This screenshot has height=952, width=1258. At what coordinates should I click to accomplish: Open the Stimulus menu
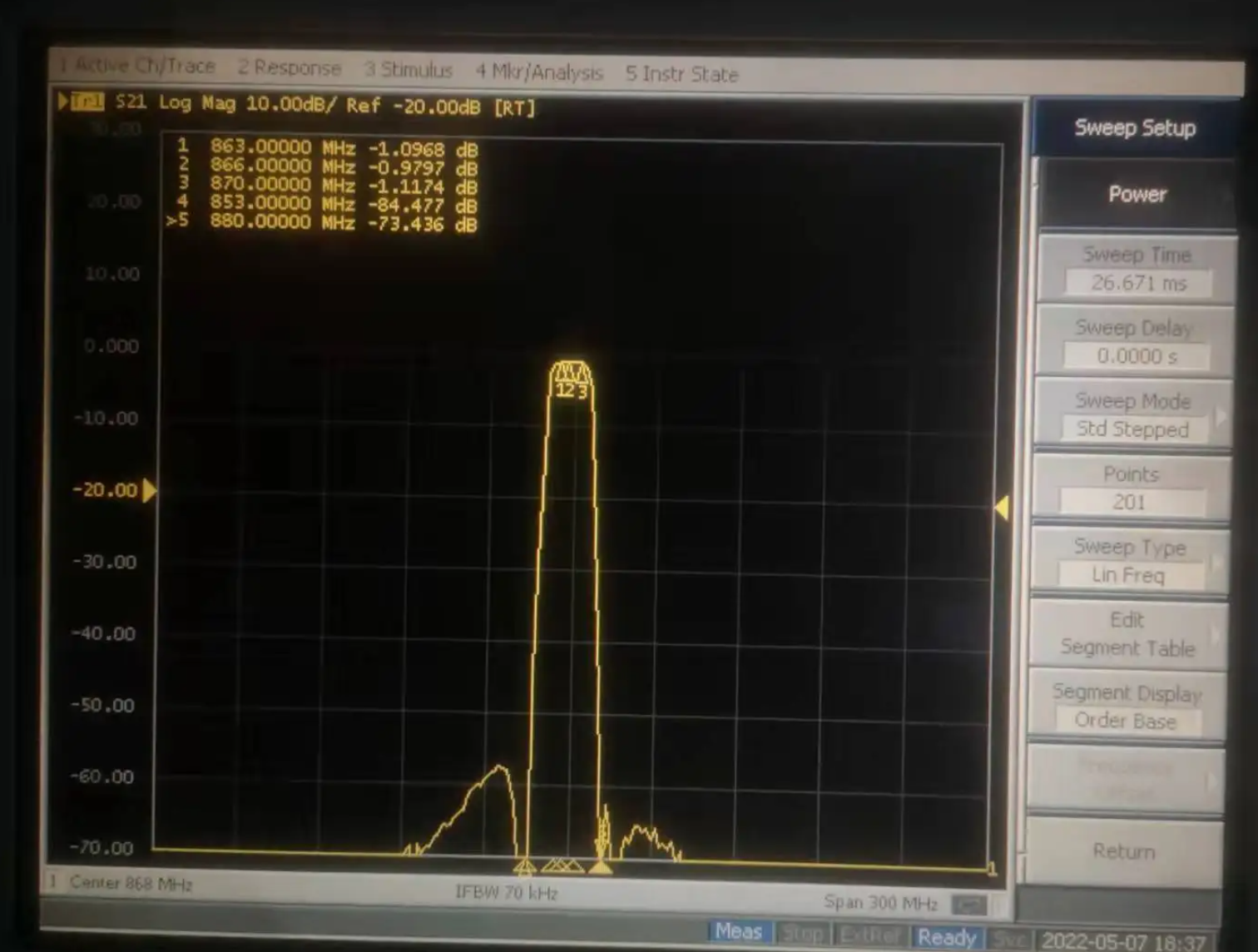tap(408, 70)
